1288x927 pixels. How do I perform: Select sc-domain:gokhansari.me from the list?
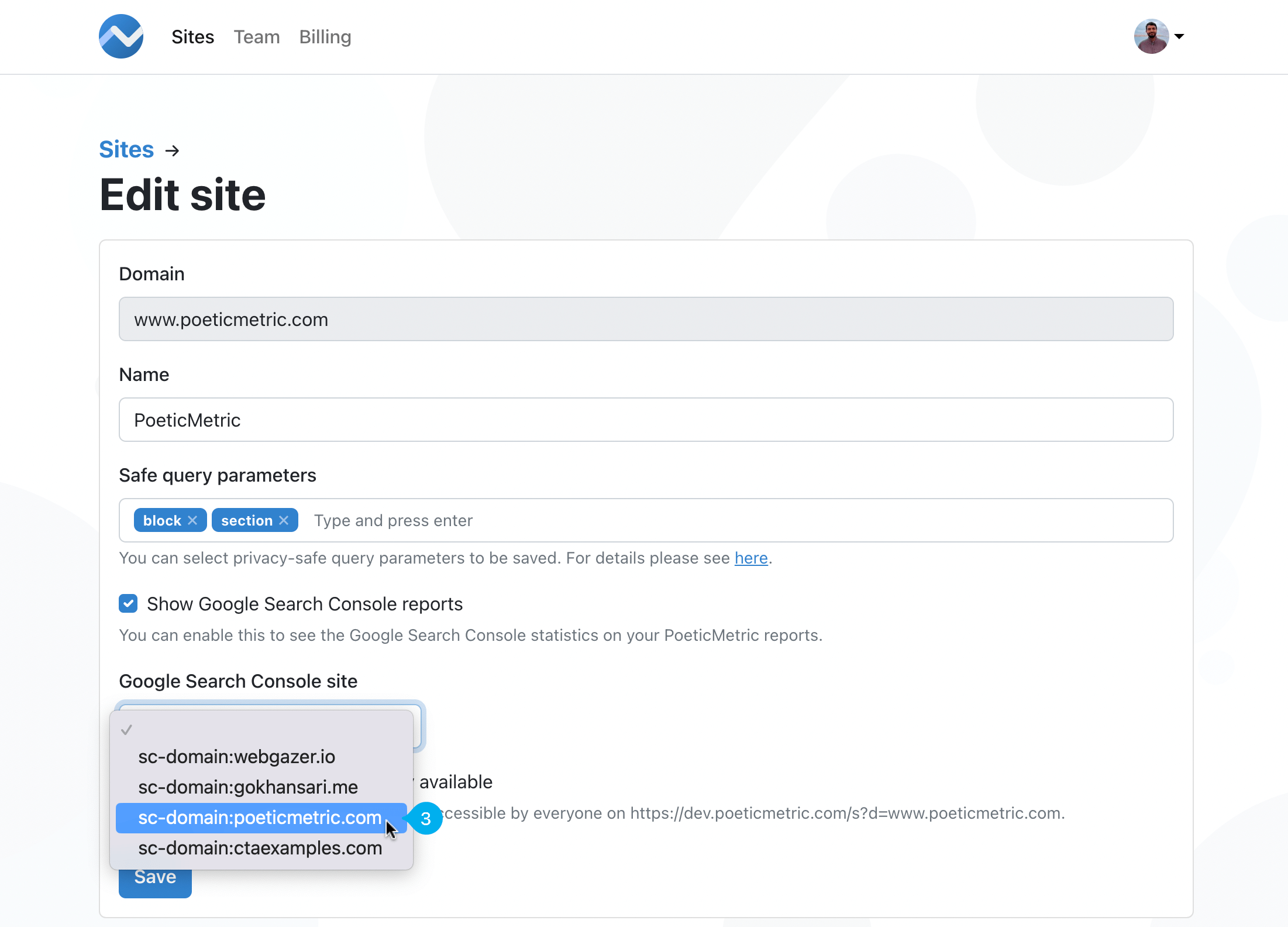pyautogui.click(x=247, y=787)
